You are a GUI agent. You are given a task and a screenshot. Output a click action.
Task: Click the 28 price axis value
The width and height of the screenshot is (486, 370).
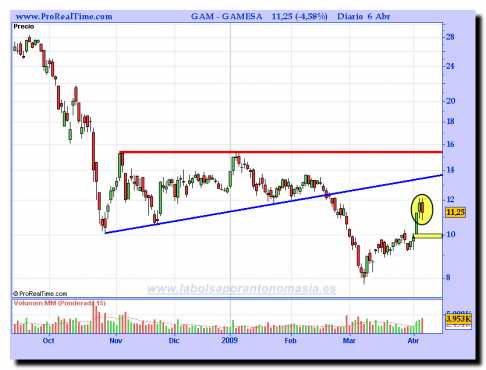point(450,37)
